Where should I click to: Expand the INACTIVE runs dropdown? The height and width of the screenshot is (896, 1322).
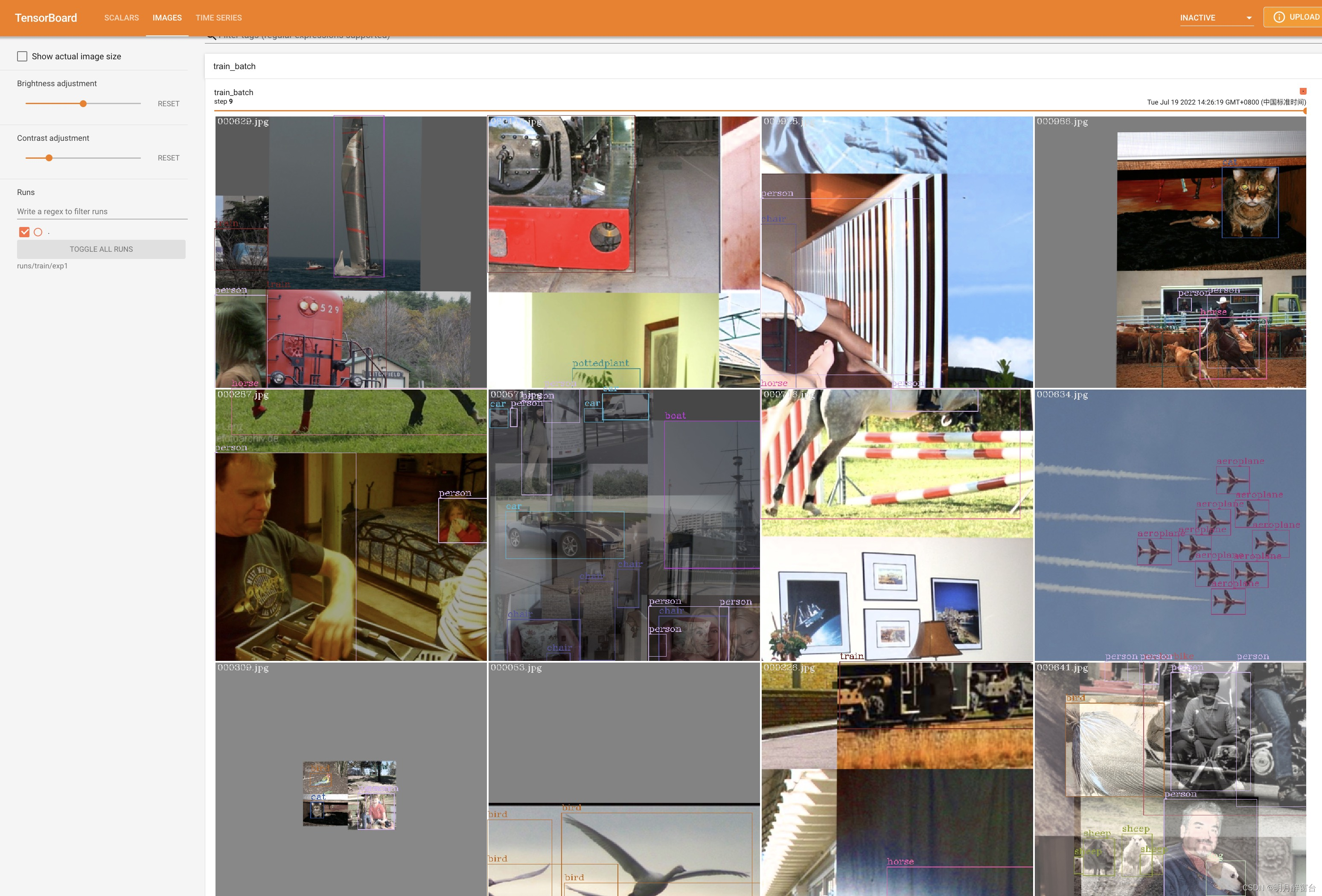(1248, 18)
